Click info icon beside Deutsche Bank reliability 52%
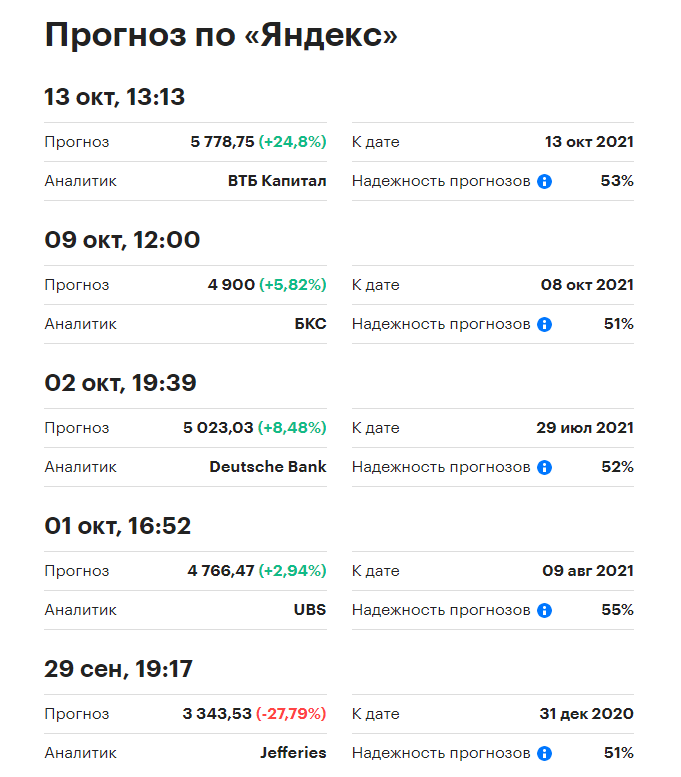 [x=544, y=467]
